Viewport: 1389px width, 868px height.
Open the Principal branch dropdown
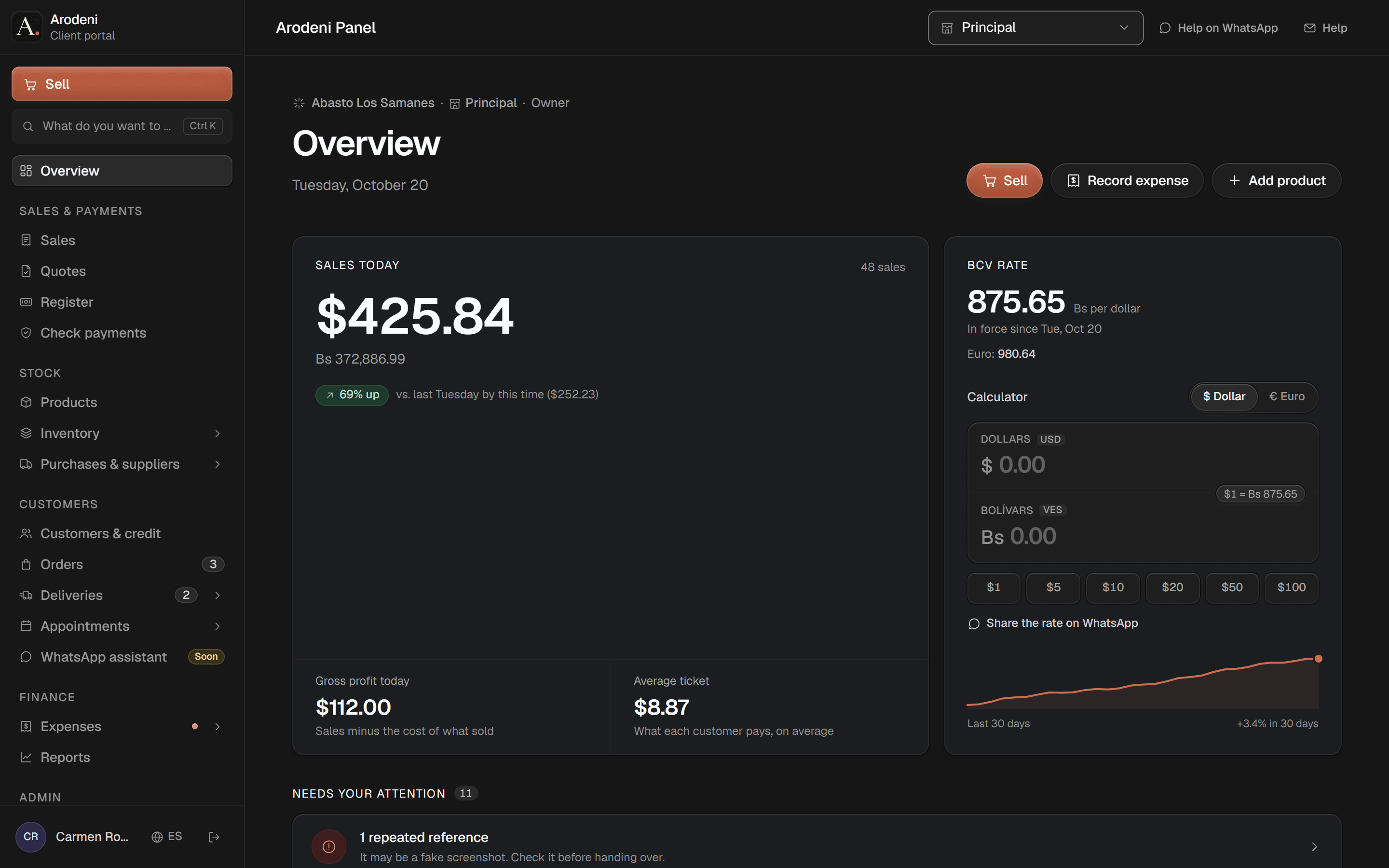tap(1035, 27)
